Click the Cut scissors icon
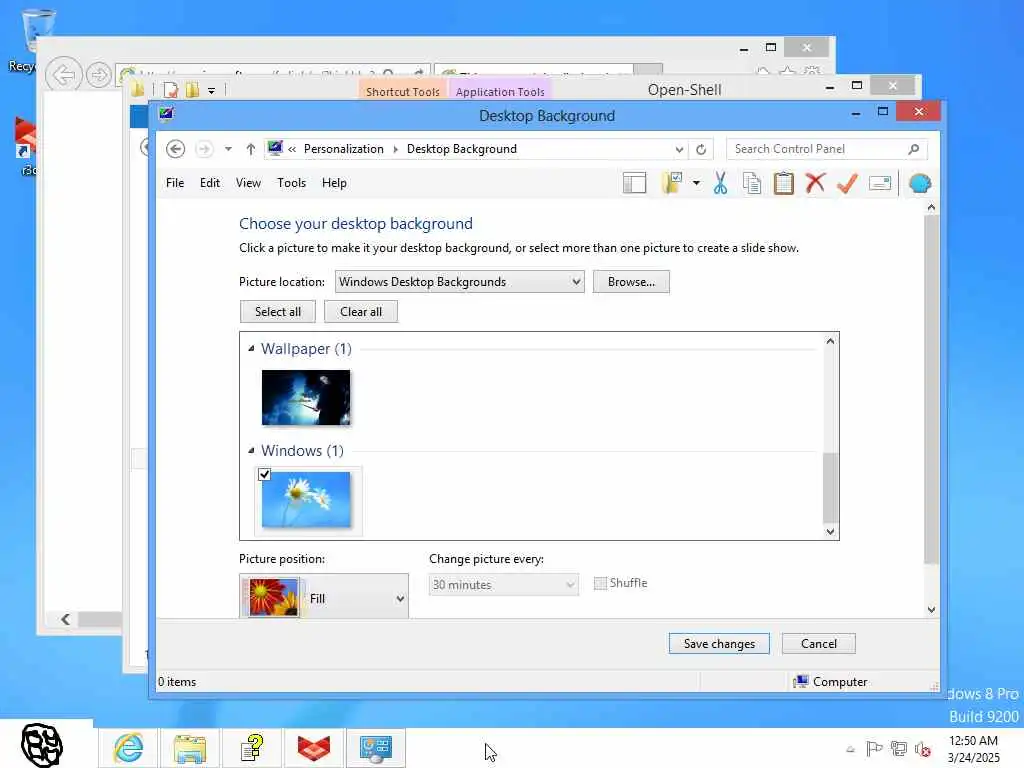Viewport: 1024px width, 768px height. 720,184
